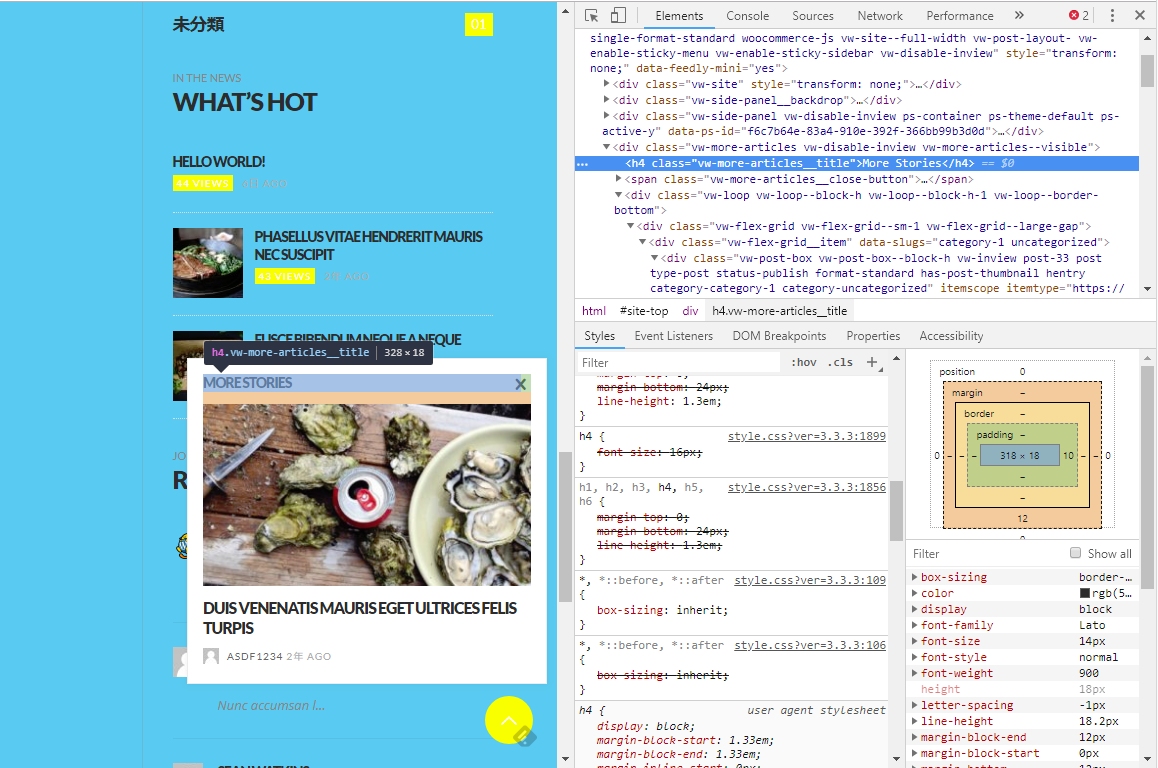This screenshot has height=768, width=1158.
Task: Enable the Show all checkbox
Action: coord(1076,553)
